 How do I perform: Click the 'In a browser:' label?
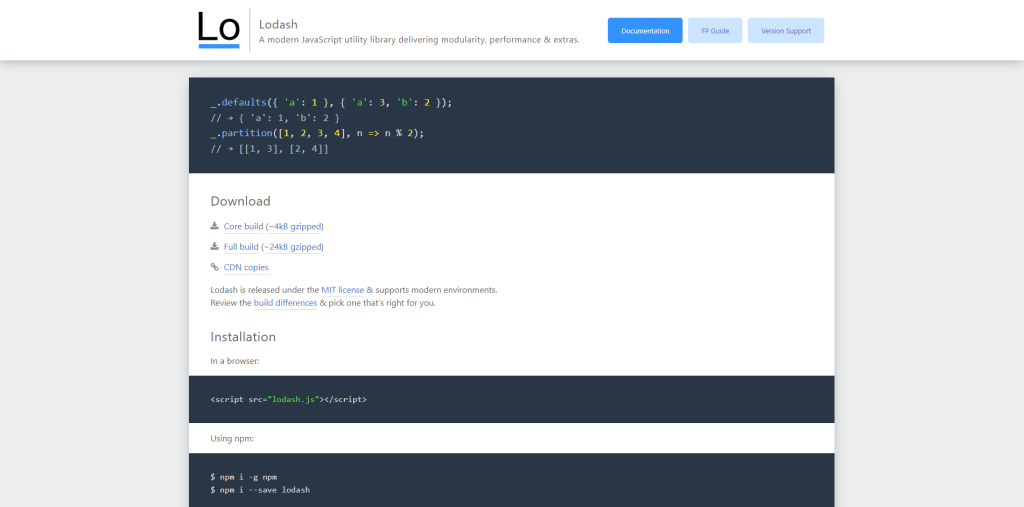click(235, 361)
